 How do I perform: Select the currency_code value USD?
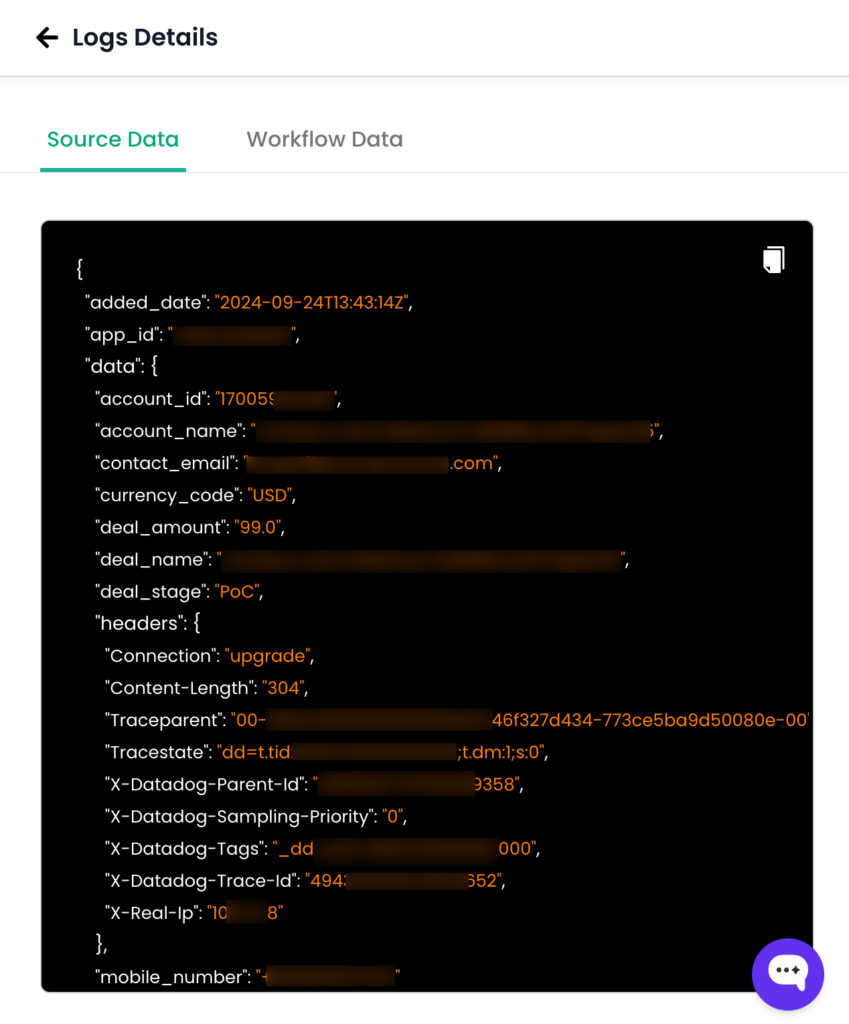269,496
